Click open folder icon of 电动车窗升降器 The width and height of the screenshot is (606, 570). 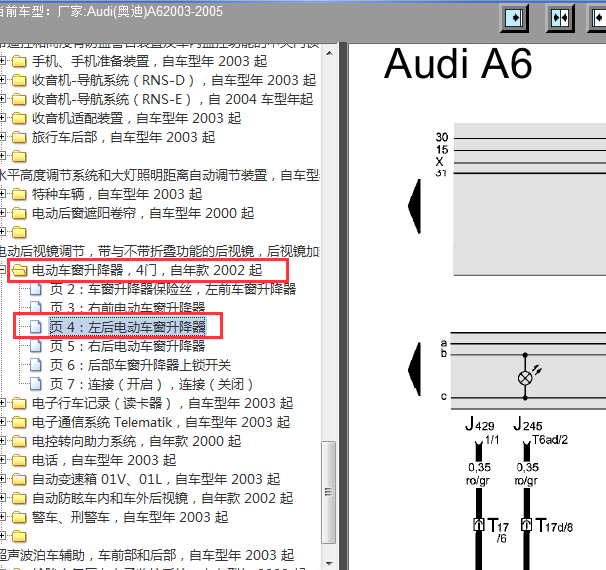click(19, 270)
